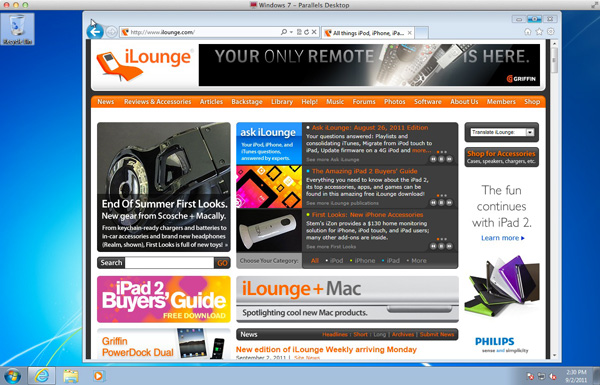Click previous control in iPad 2 Buyers' Guide row
This screenshot has width=600, height=385.
[x=433, y=202]
